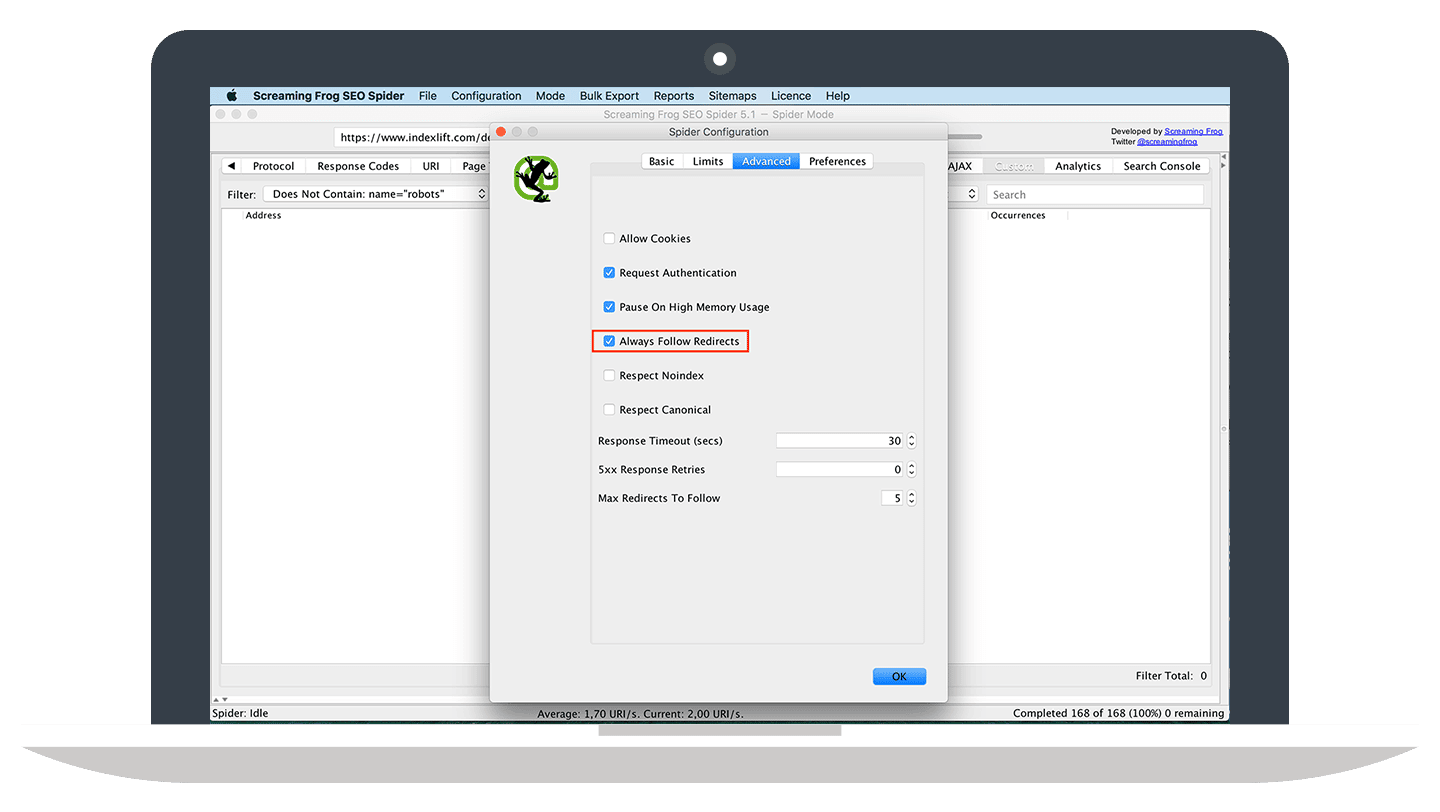This screenshot has height=812, width=1440.
Task: Confirm dialog with OK button
Action: click(x=899, y=676)
